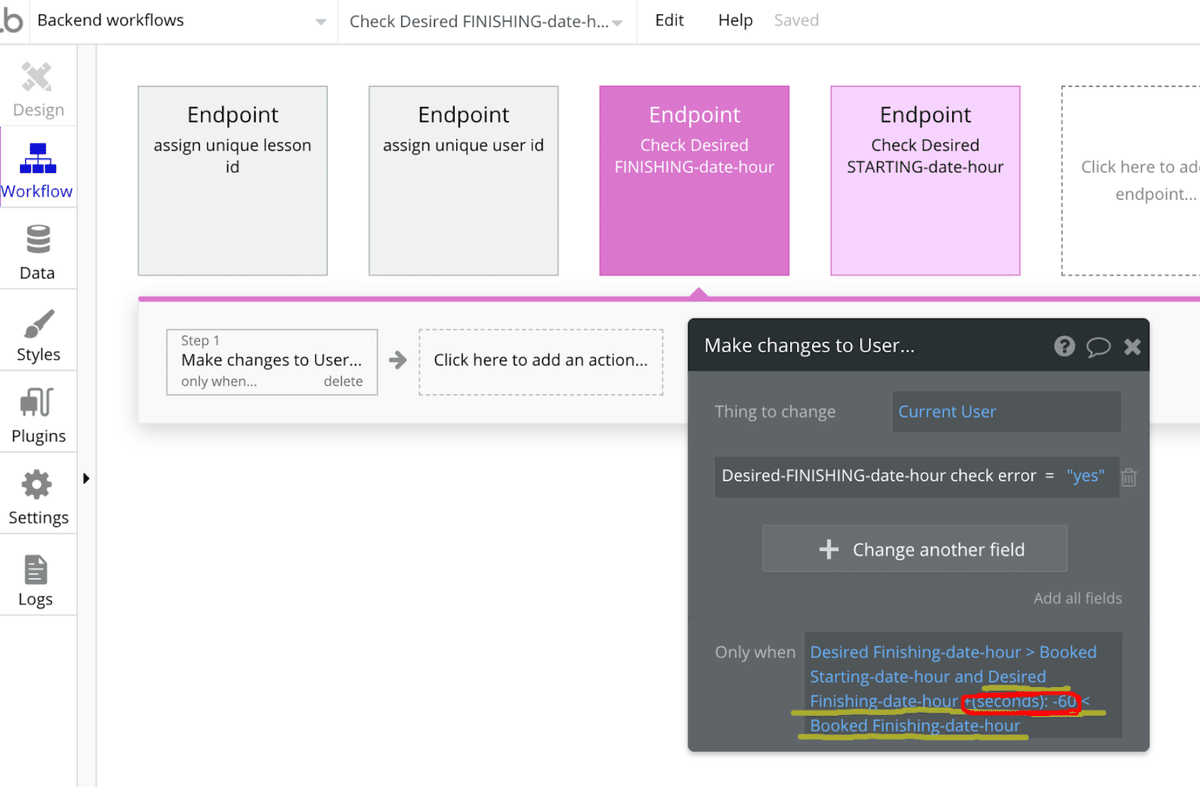Edit the Thing to change Current User field

click(1007, 412)
